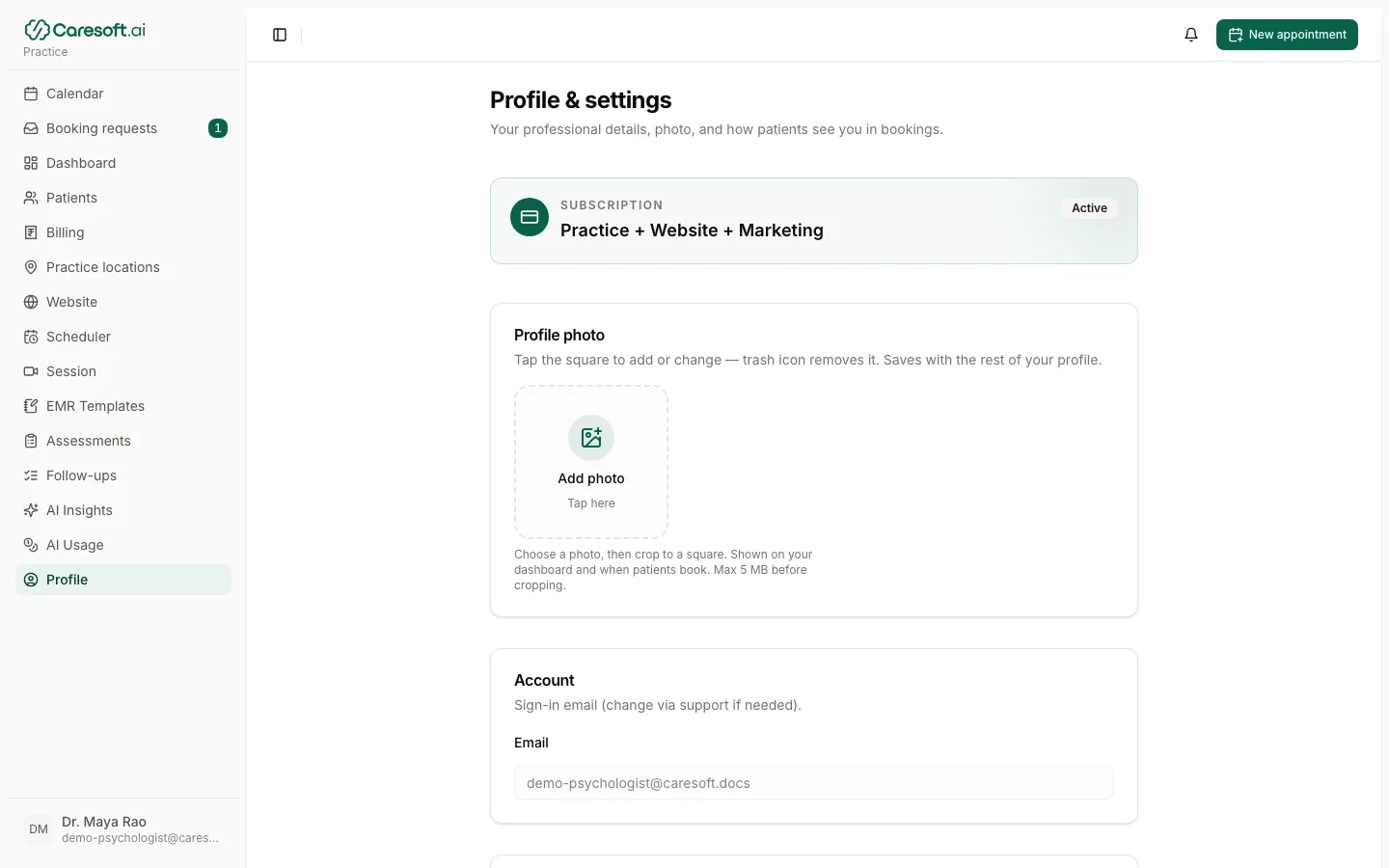
Task: Click the 'Account' section heading
Action: [x=544, y=680]
